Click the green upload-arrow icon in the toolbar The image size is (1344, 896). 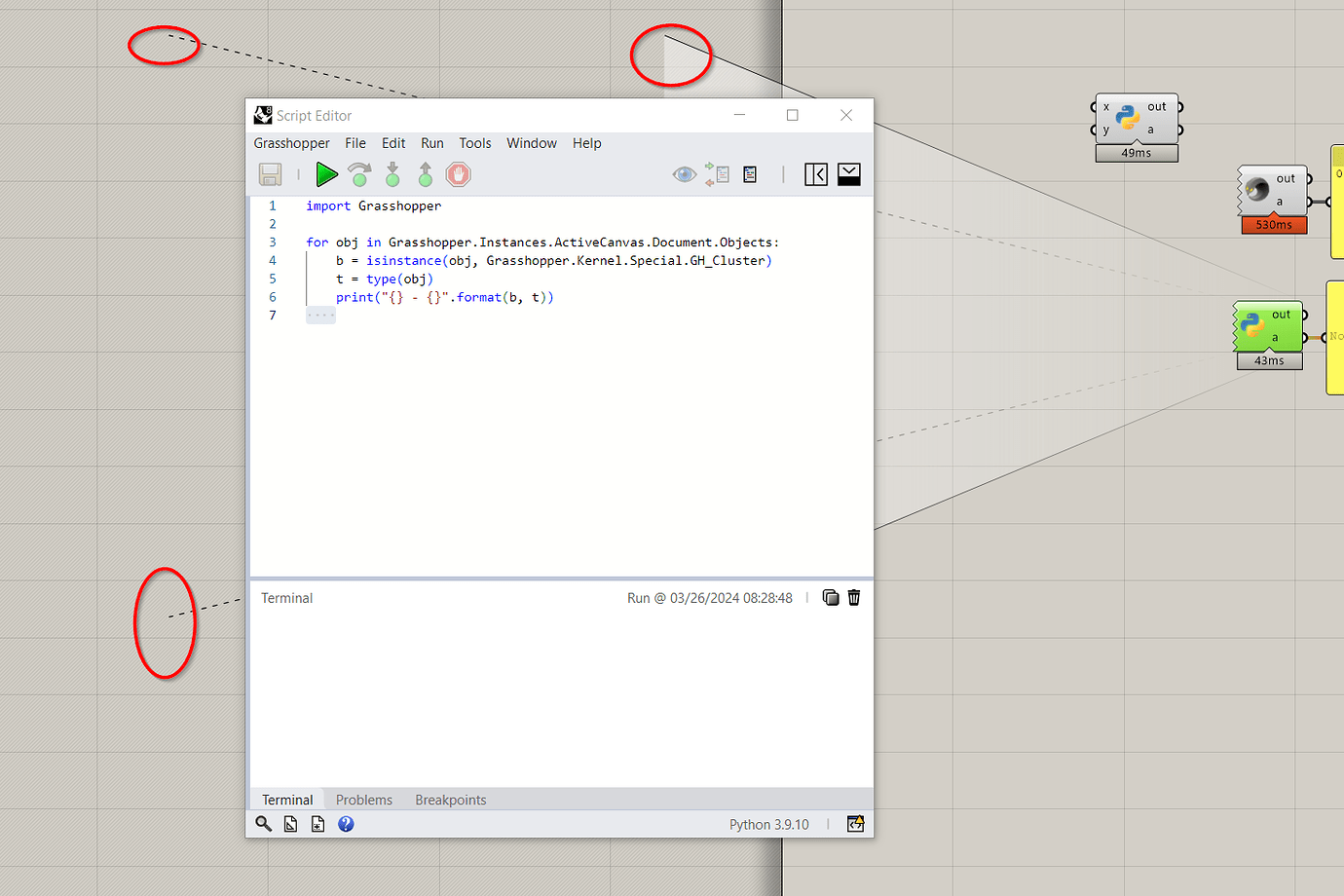(x=425, y=174)
